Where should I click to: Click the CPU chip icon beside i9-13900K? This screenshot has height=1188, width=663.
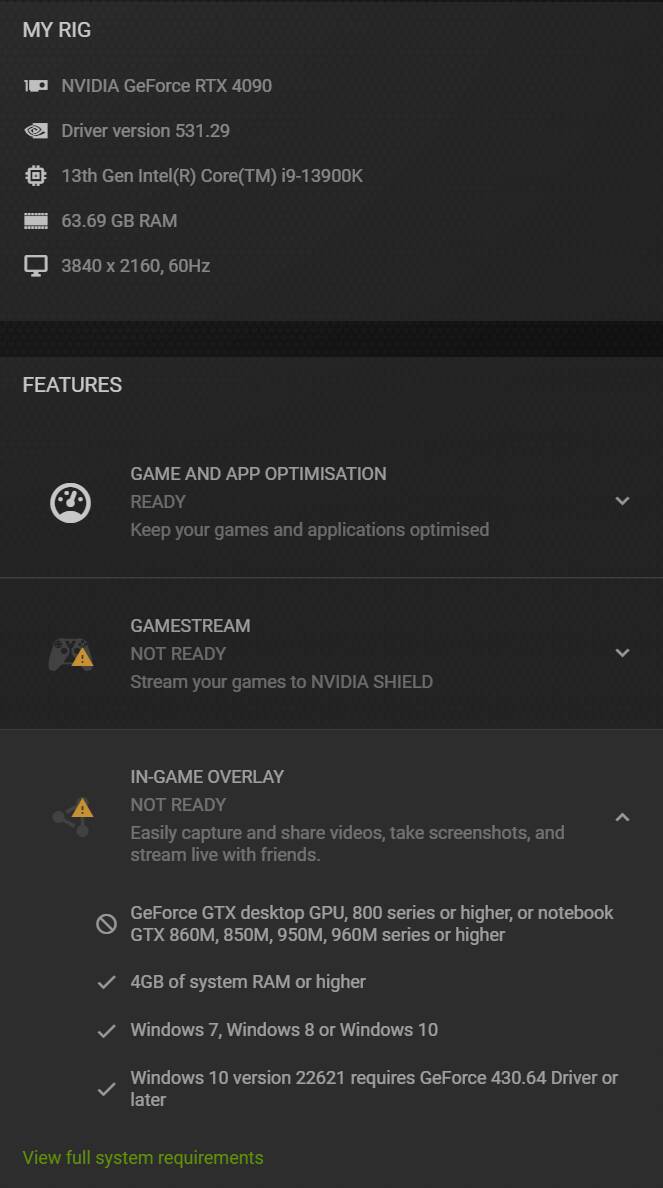[36, 176]
